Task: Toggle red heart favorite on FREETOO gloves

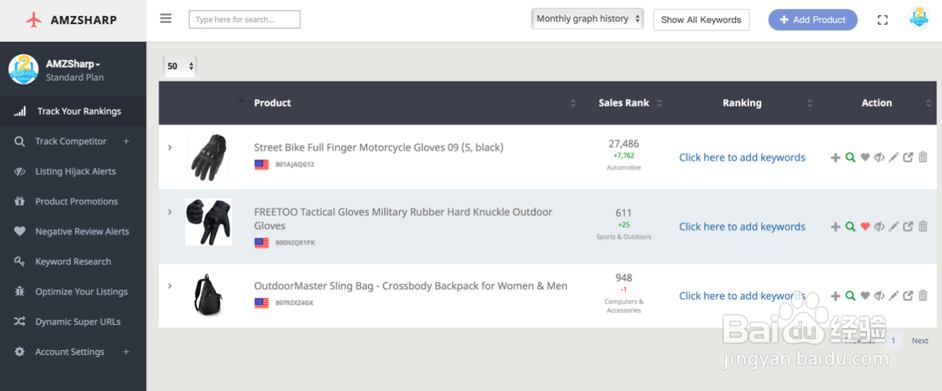Action: point(865,226)
